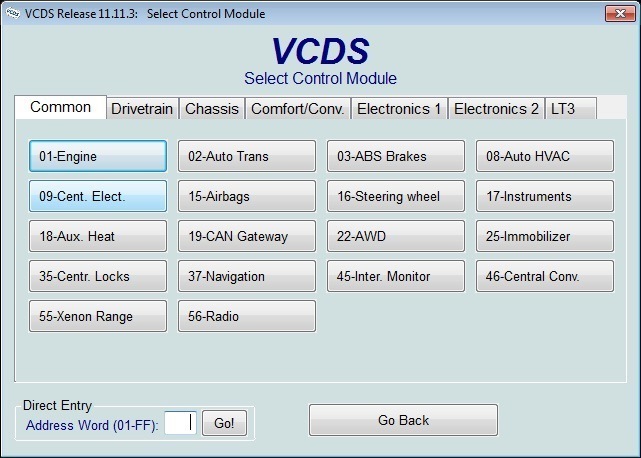Open the 37-Navigation module

(x=247, y=276)
